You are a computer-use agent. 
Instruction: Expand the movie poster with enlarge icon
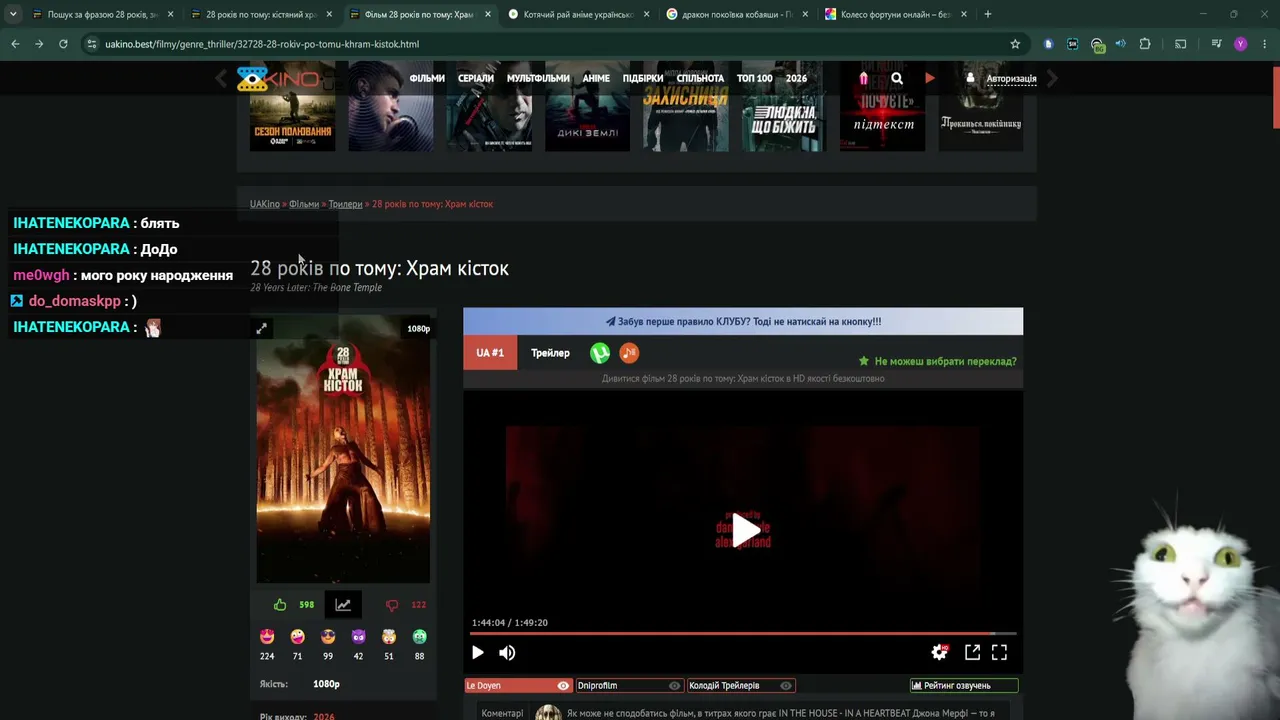click(261, 328)
